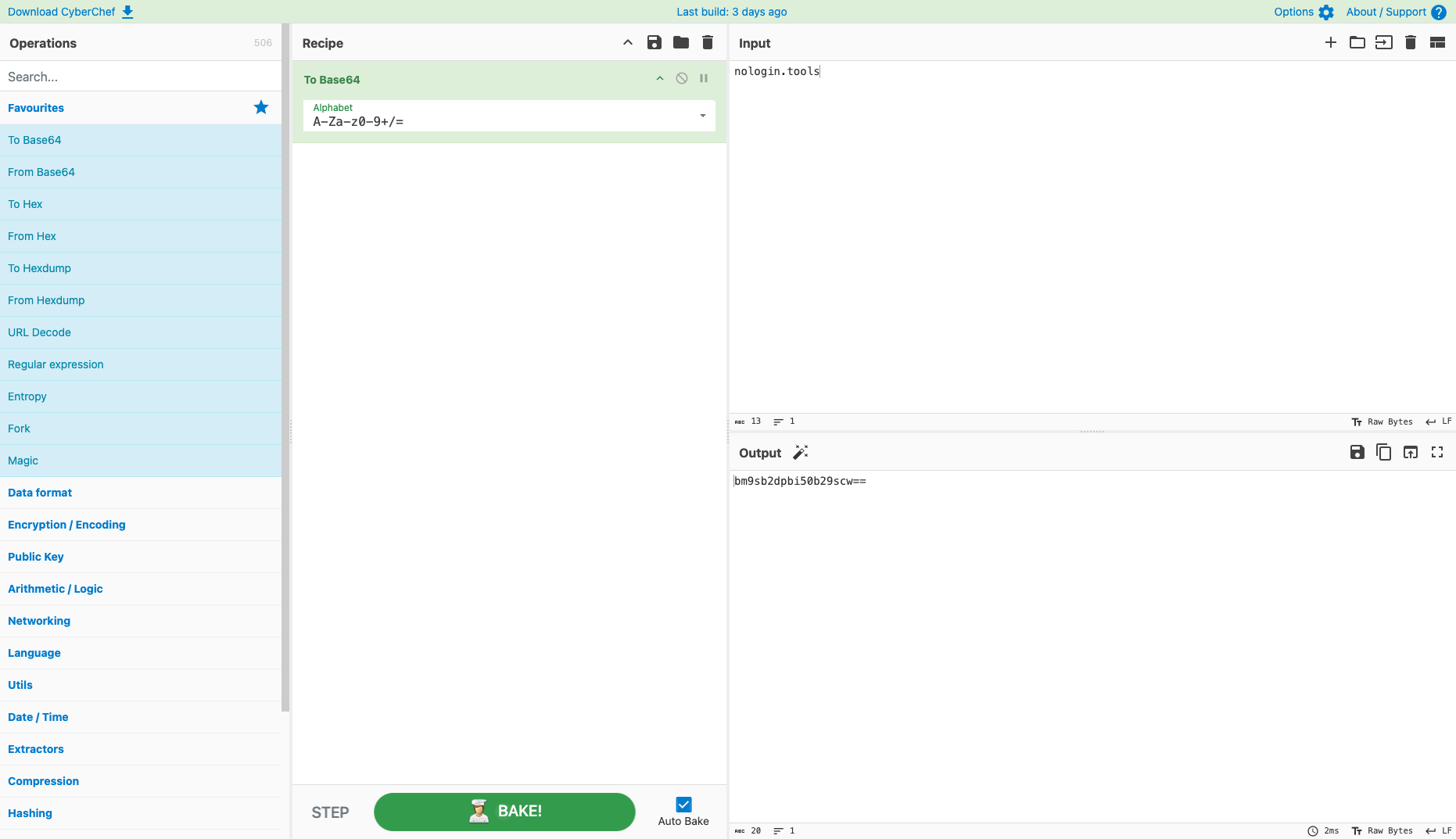
Task: Save output to file
Action: [x=1357, y=453]
